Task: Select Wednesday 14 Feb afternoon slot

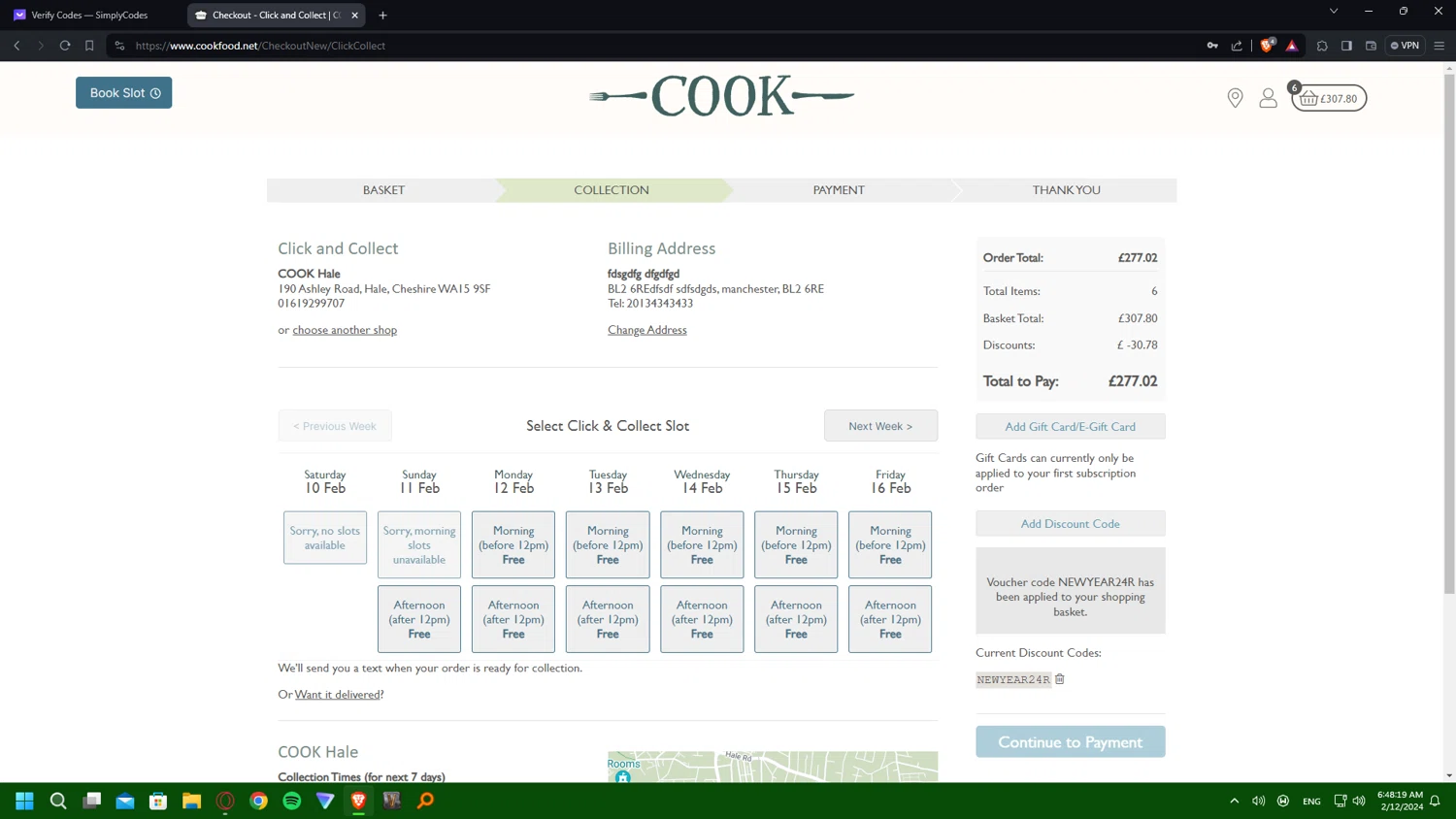Action: (702, 619)
